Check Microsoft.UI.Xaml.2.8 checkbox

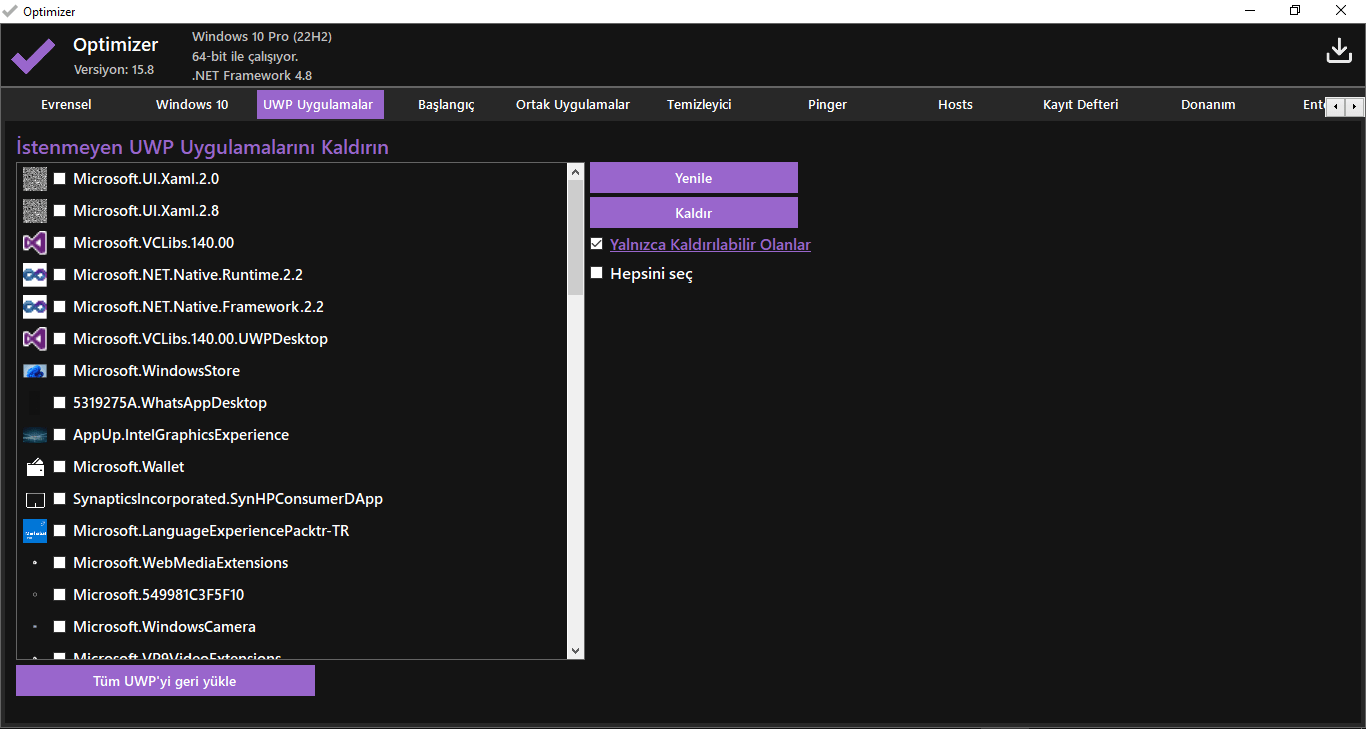pyautogui.click(x=60, y=211)
